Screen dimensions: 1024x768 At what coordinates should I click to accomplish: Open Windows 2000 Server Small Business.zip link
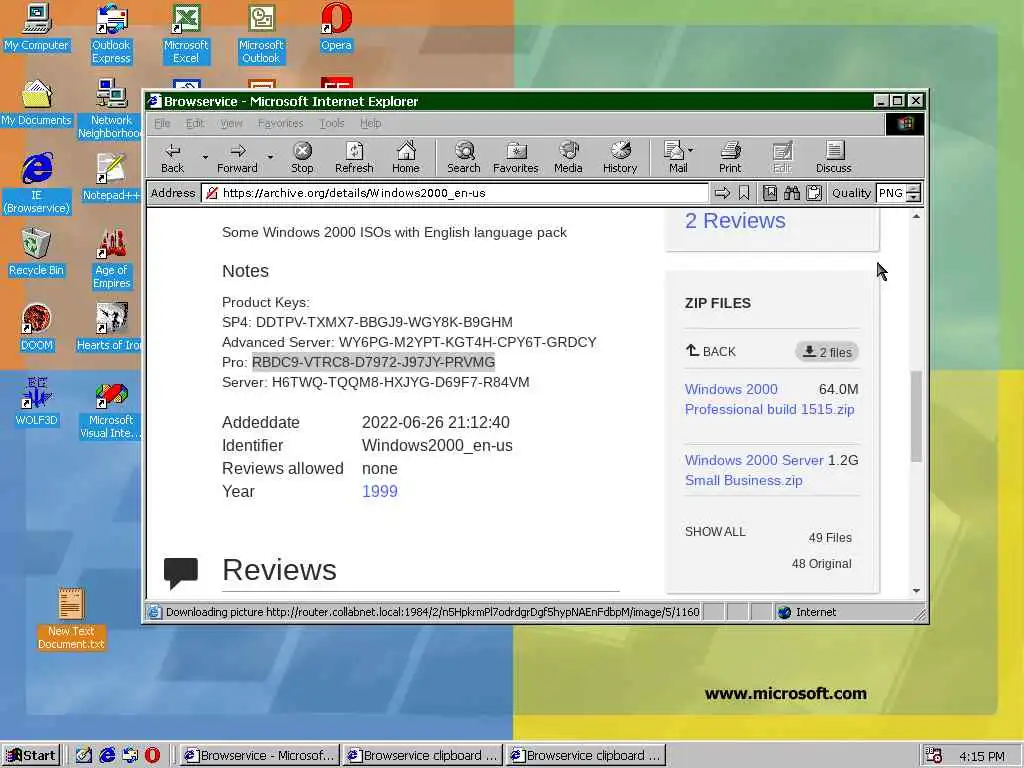coord(754,470)
